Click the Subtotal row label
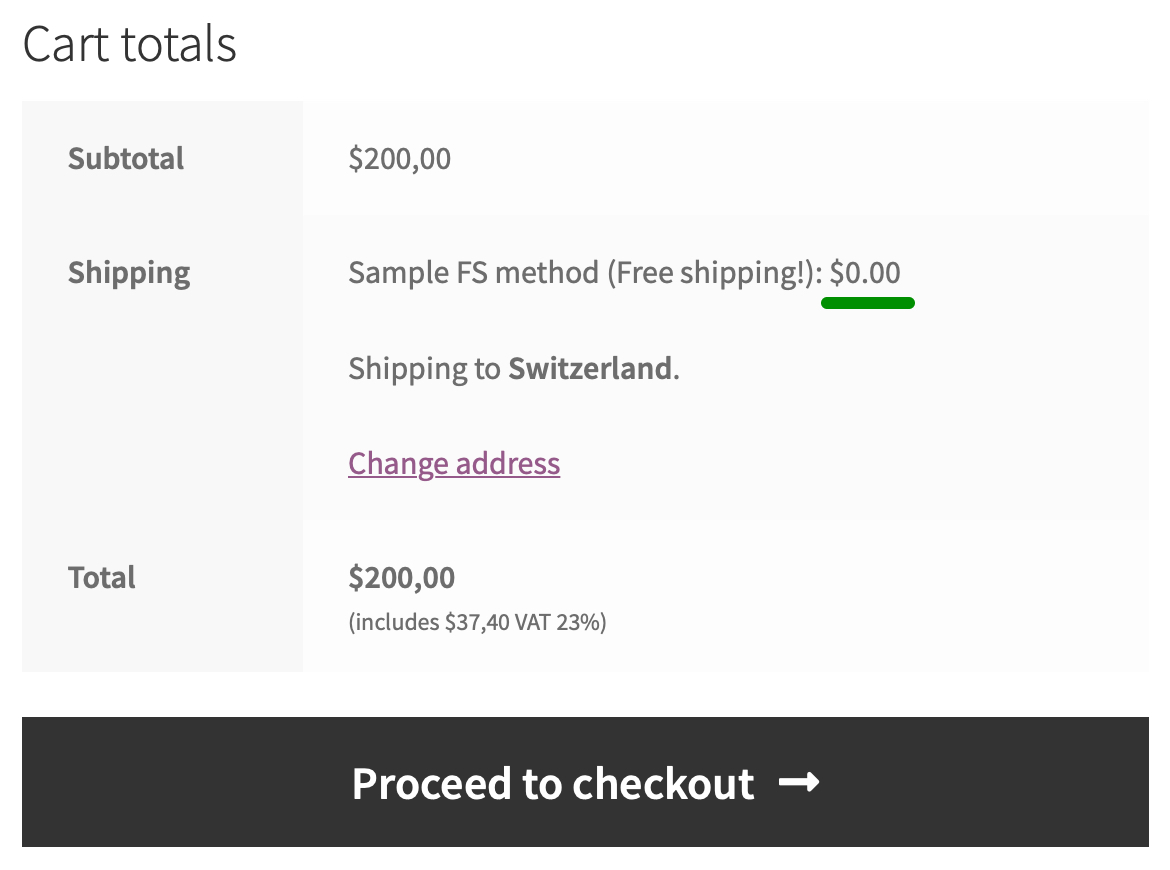This screenshot has height=870, width=1170. pyautogui.click(x=126, y=158)
